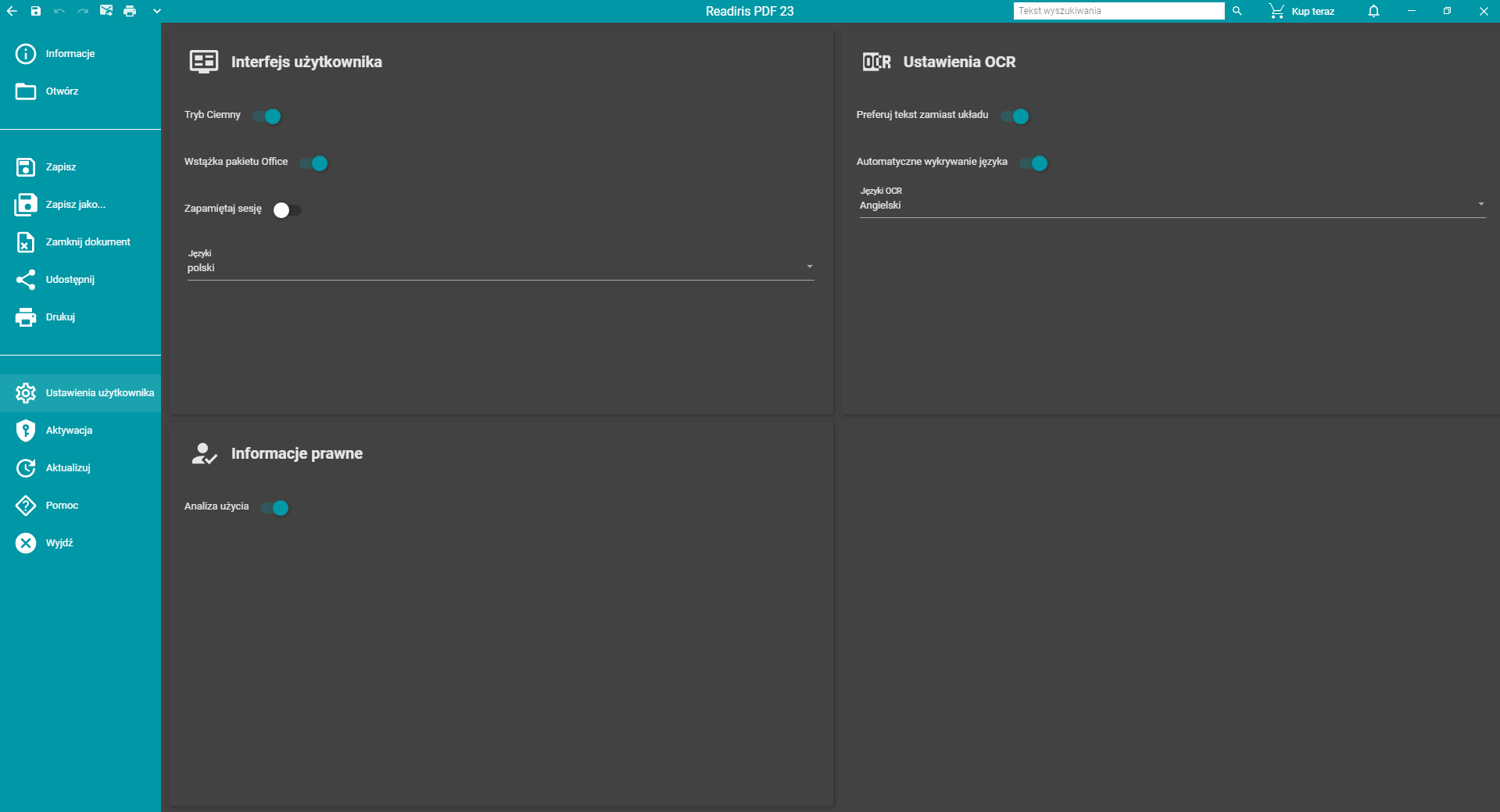
Task: Turn off Analiza użycia toggle
Action: point(275,508)
